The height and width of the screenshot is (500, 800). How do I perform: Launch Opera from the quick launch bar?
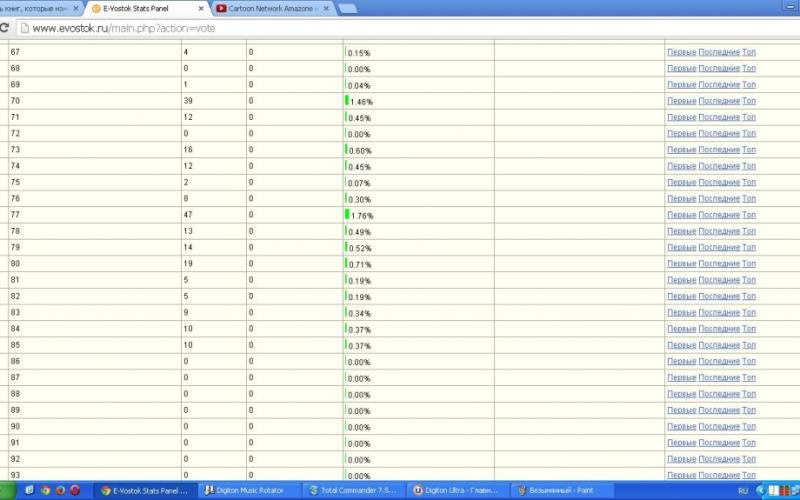point(75,491)
